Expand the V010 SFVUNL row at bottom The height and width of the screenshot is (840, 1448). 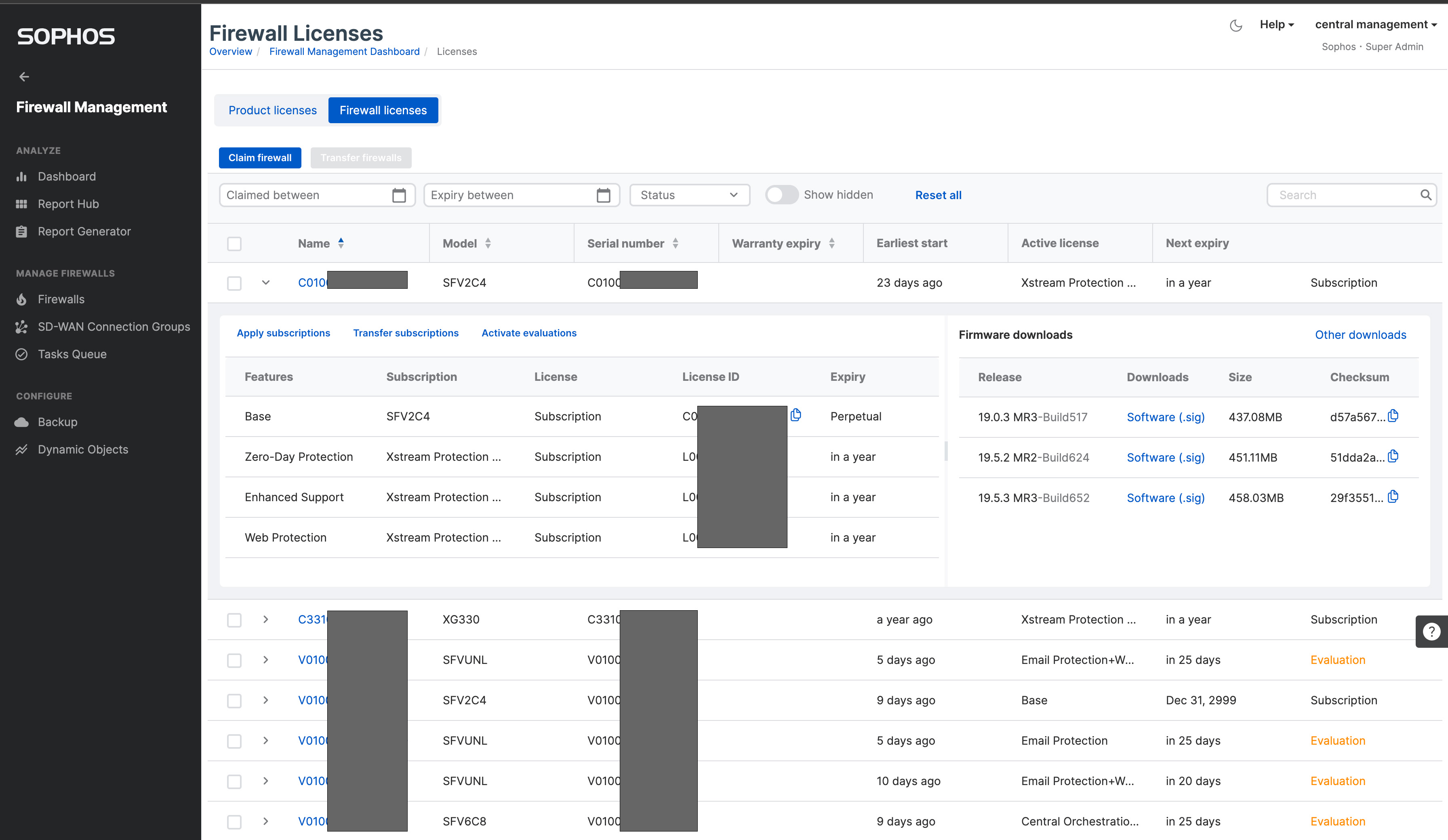265,780
